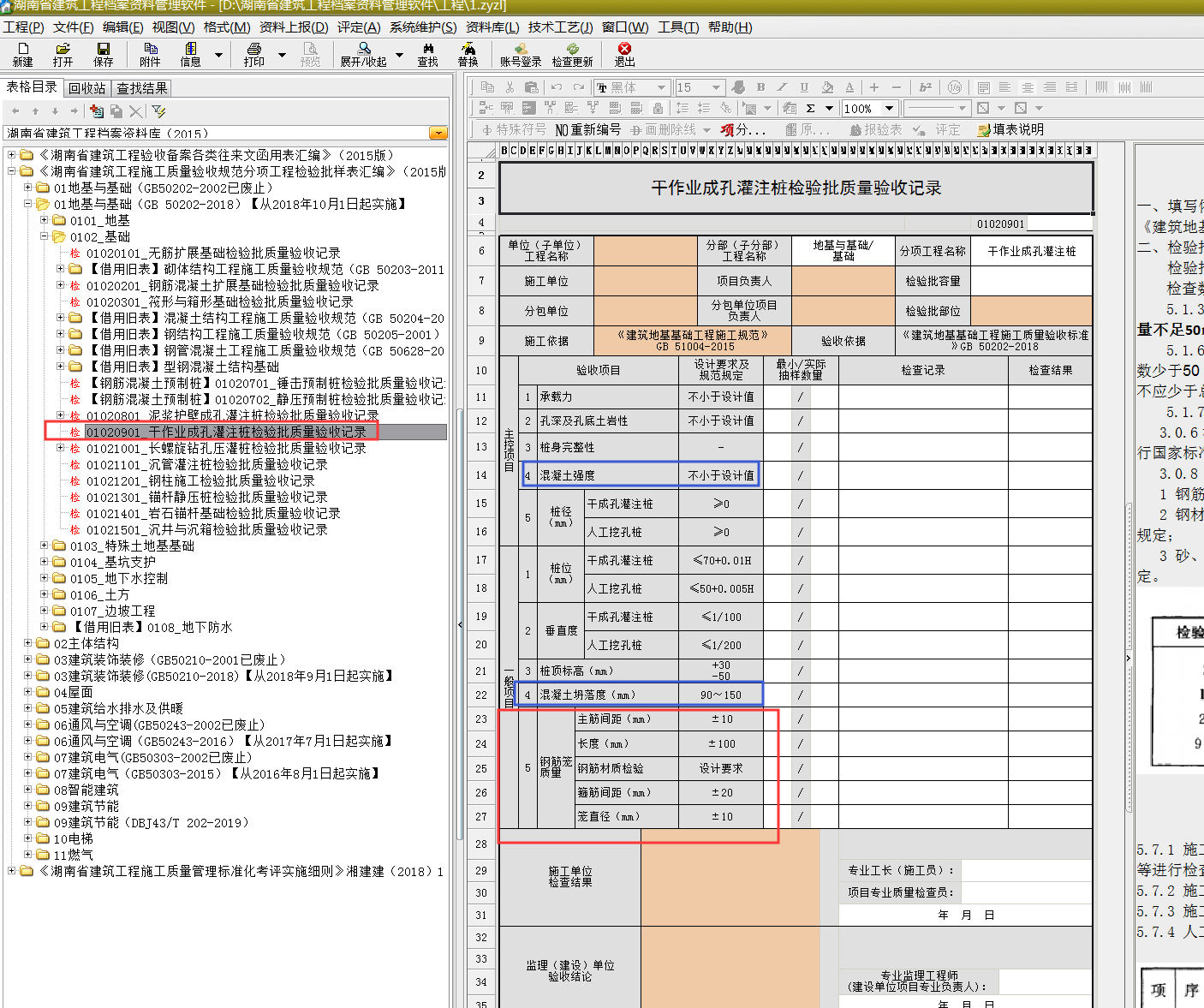Click the copy icon in format toolbar
Image resolution: width=1204 pixels, height=1008 pixels.
click(x=487, y=87)
